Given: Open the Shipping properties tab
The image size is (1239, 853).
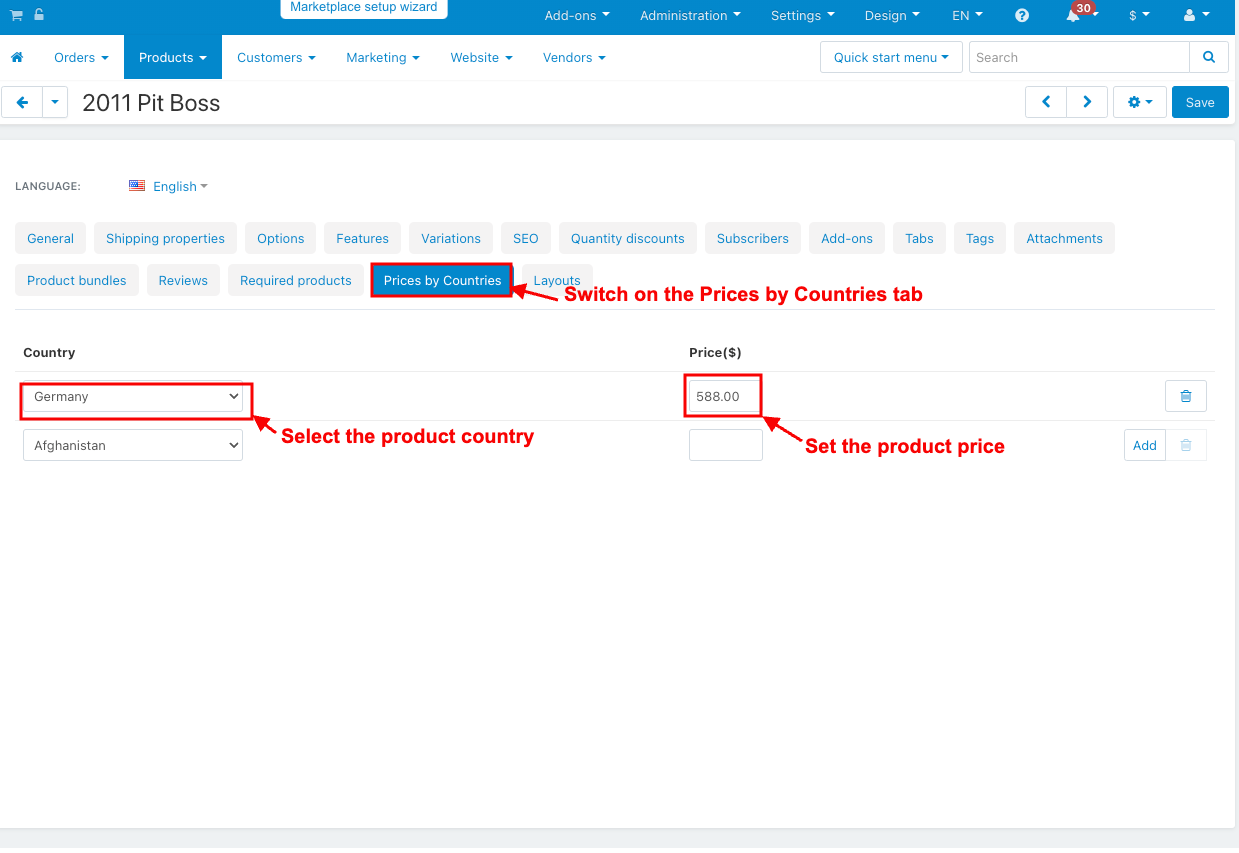Looking at the screenshot, I should [x=165, y=239].
